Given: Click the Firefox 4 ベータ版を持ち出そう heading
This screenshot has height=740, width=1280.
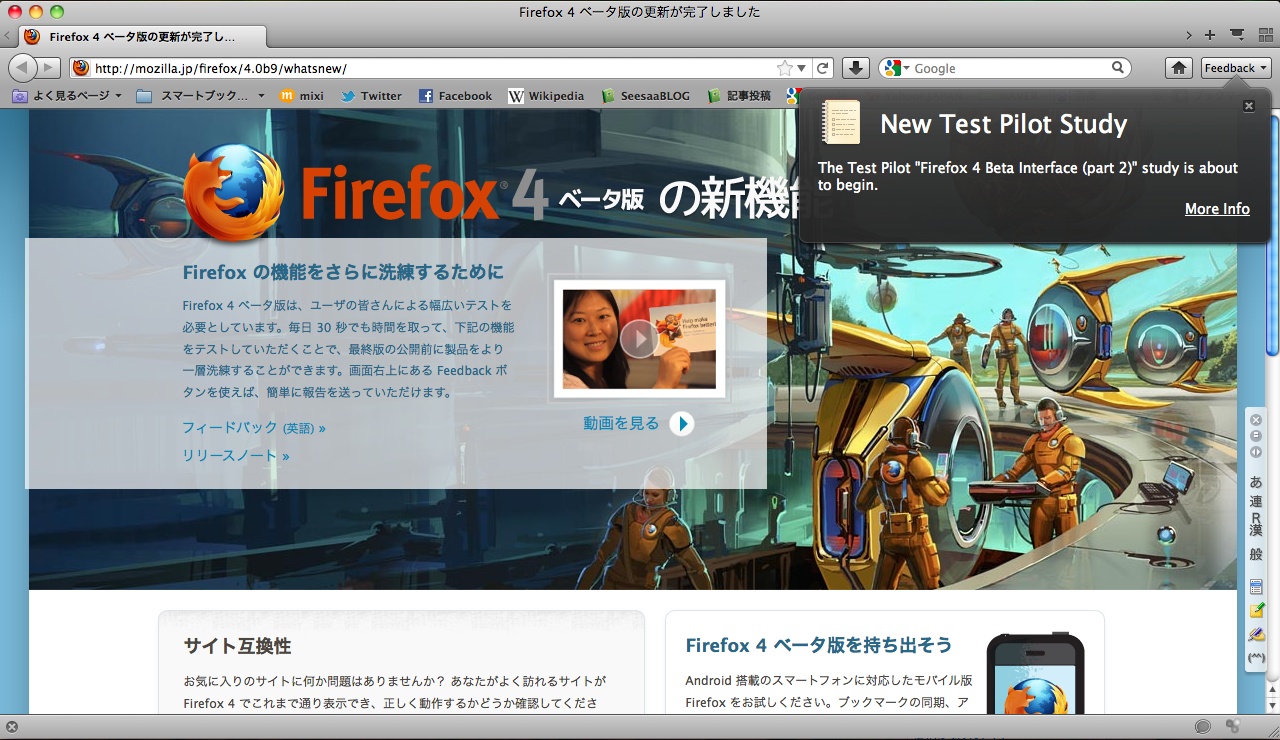Looking at the screenshot, I should pos(819,645).
